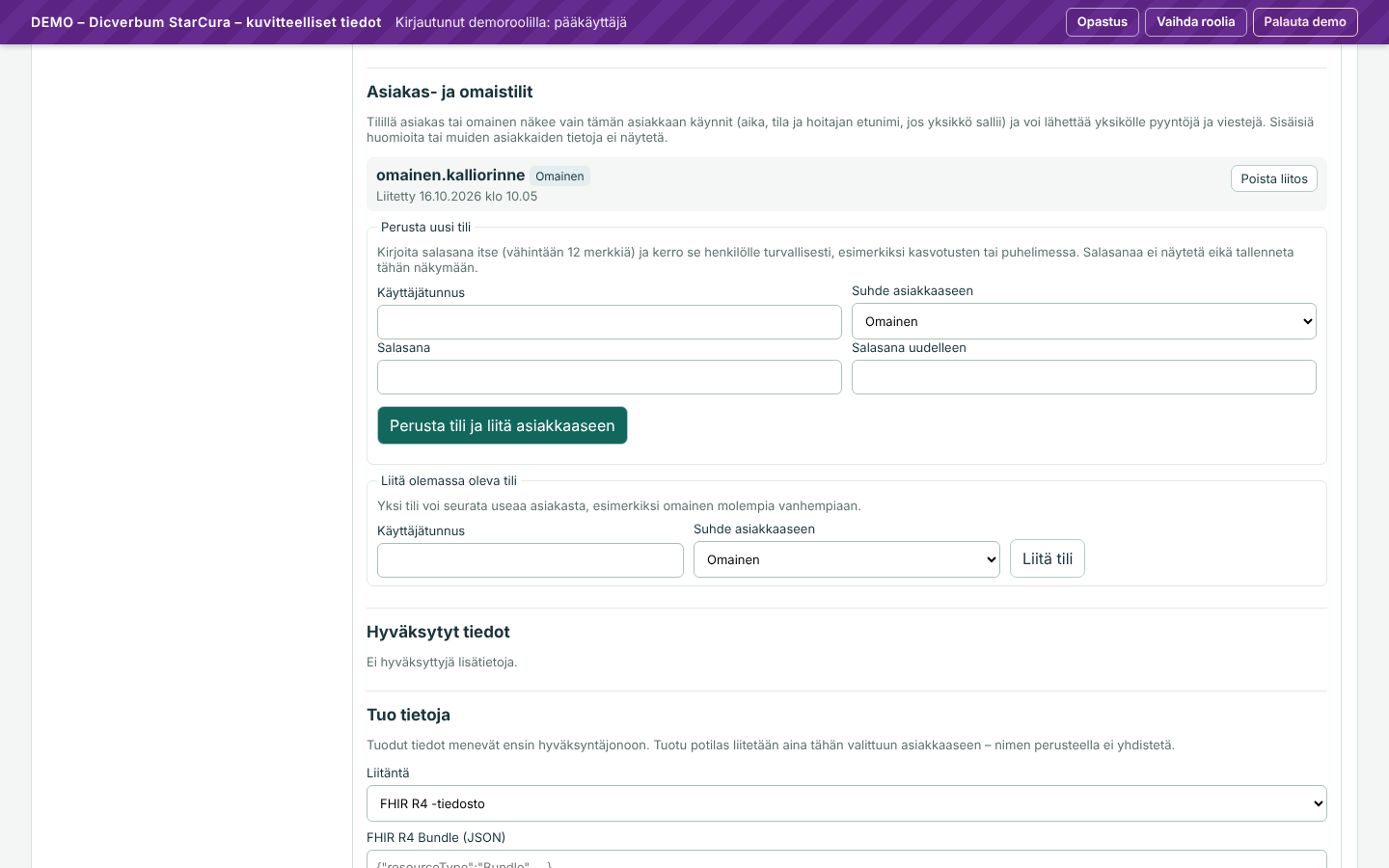The height and width of the screenshot is (868, 1389).
Task: Focus the Salasana password field
Action: point(610,377)
